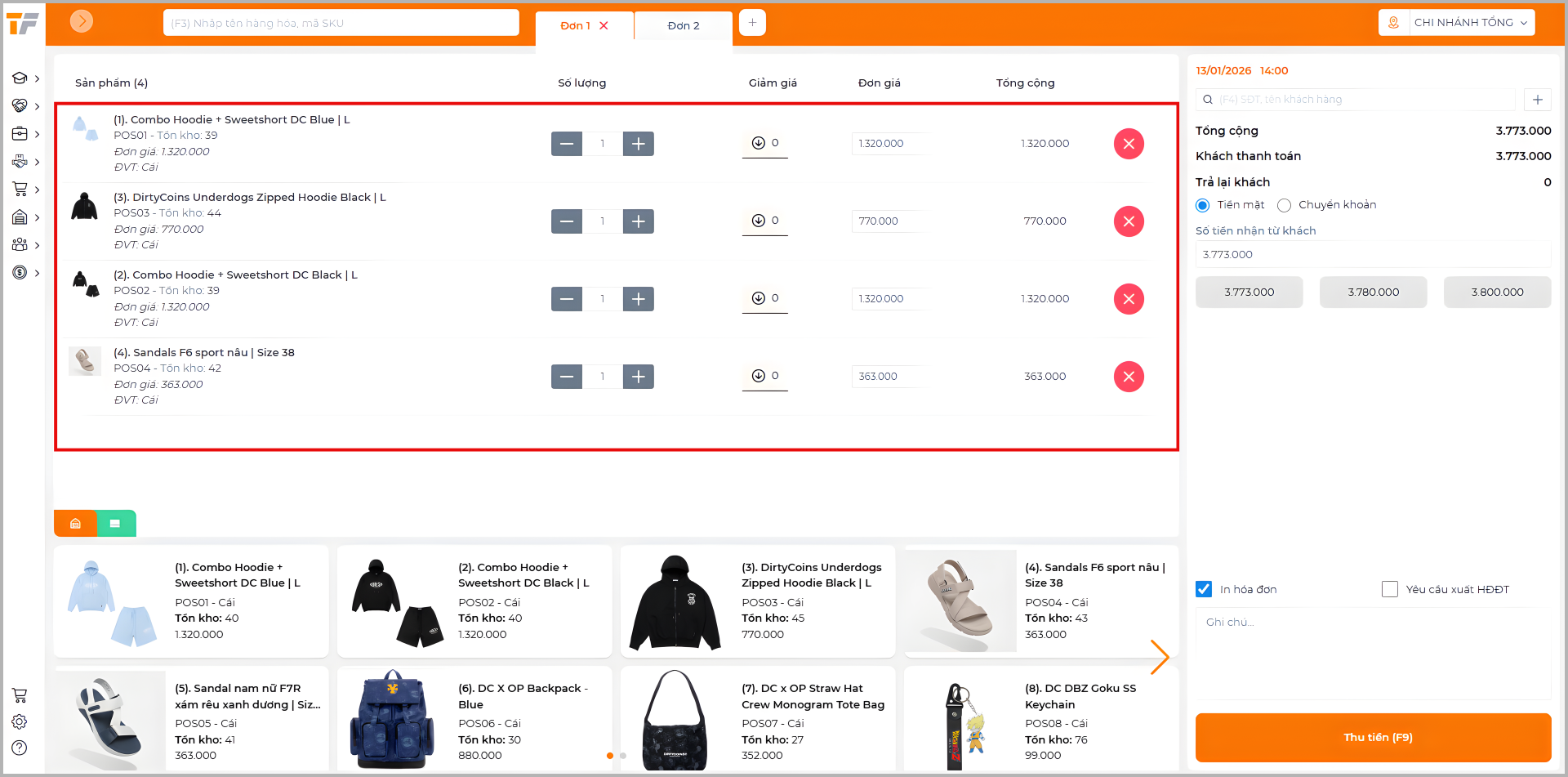
Task: Delete DirtyCoins Underdogs Zipped Hoodie row
Action: (x=1129, y=221)
